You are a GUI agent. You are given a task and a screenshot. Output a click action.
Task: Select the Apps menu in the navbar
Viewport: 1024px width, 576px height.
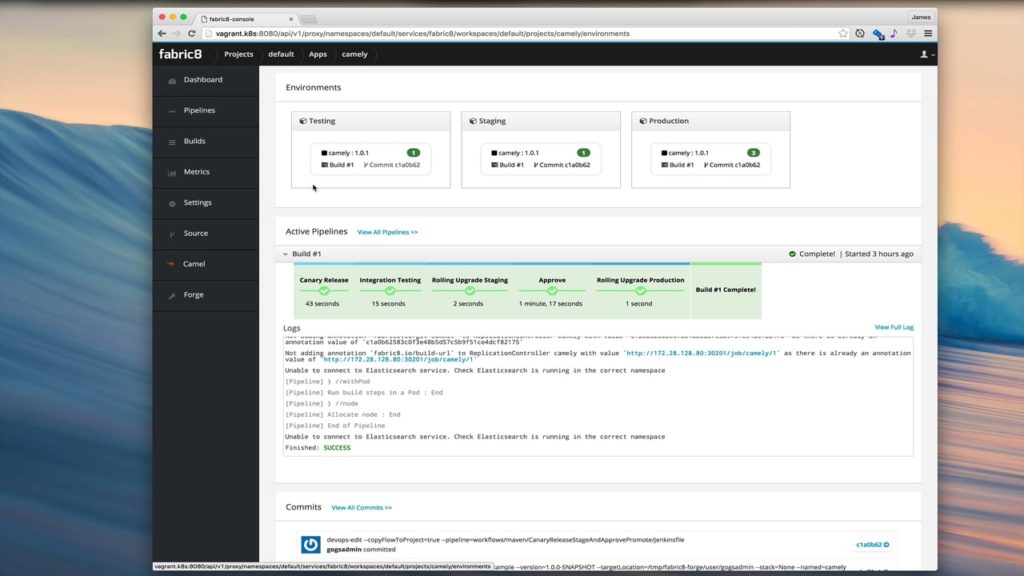coord(318,54)
